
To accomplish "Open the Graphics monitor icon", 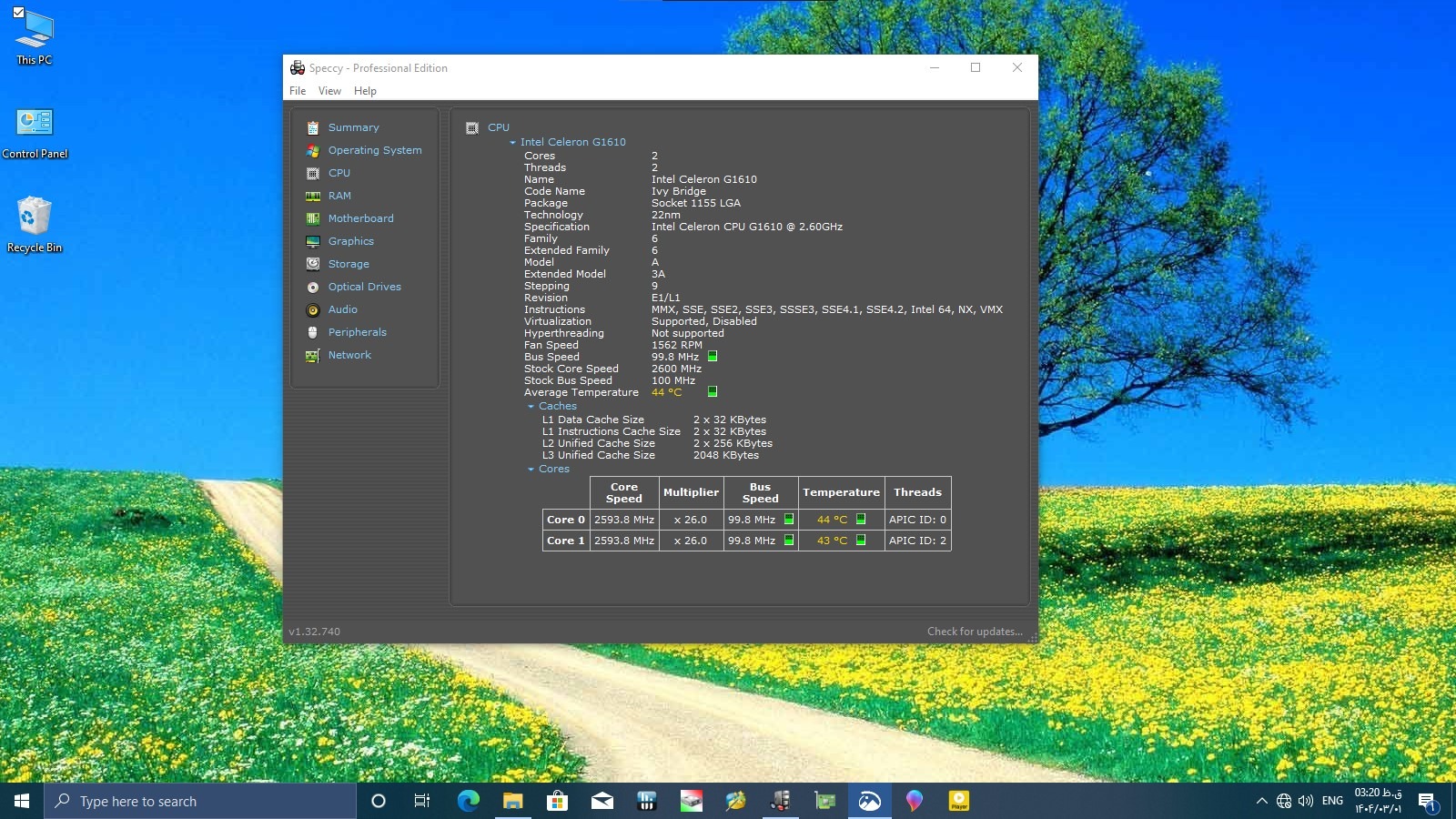I will pos(313,241).
